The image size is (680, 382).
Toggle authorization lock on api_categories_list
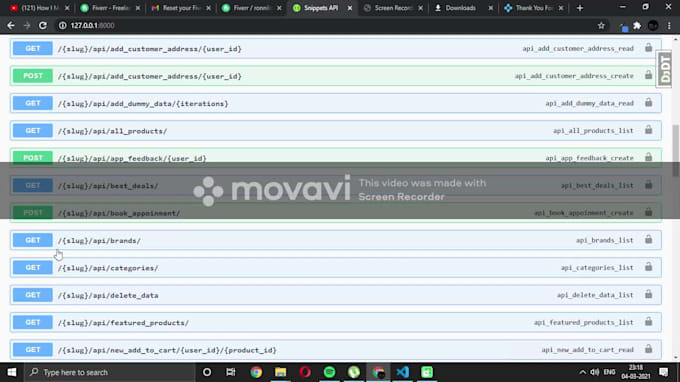[x=648, y=267]
